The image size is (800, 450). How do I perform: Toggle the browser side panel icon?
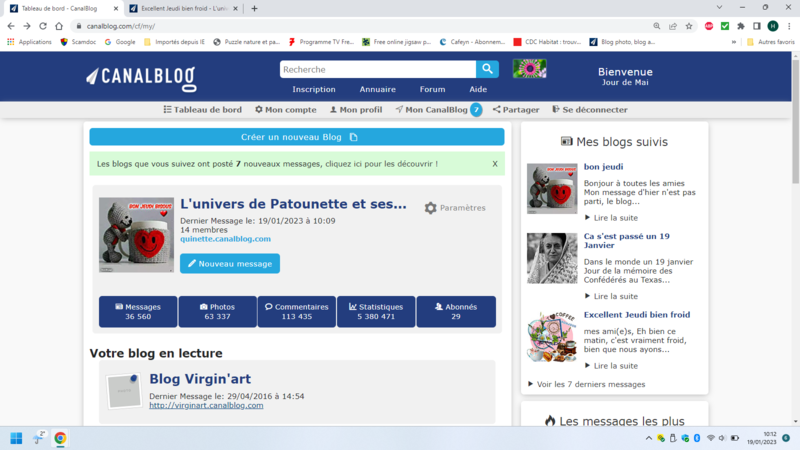point(757,26)
